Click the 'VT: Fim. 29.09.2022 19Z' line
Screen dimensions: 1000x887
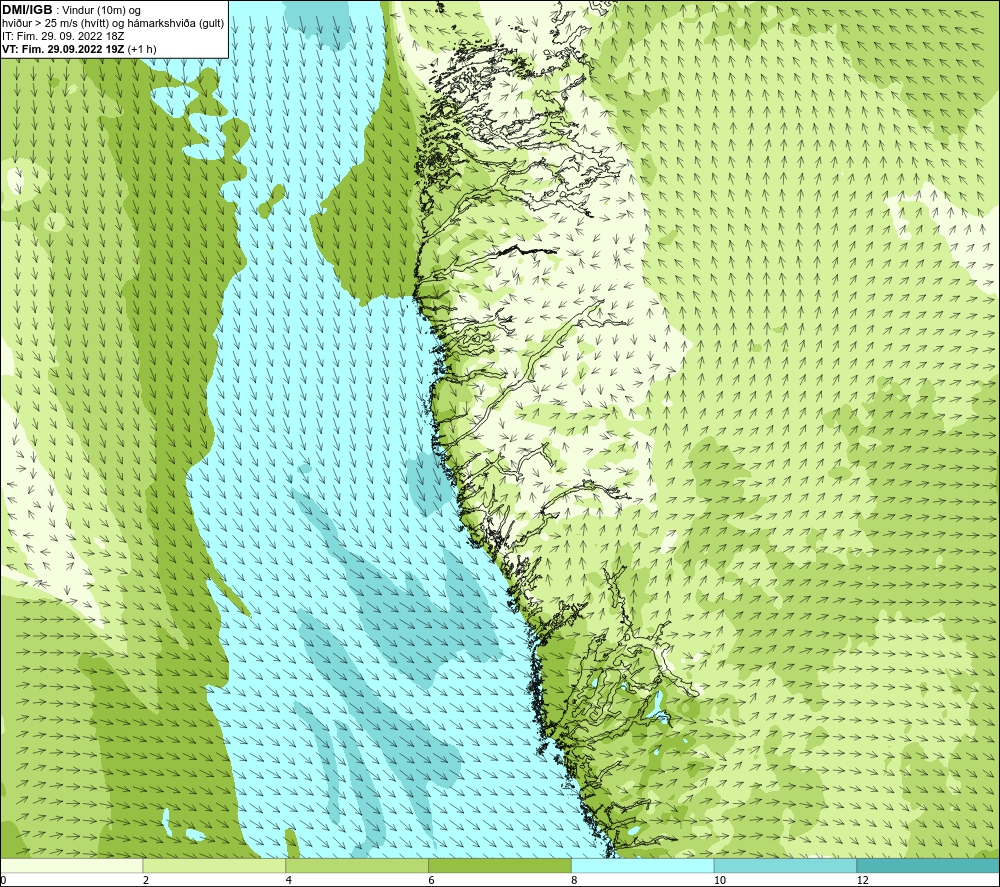tap(63, 49)
